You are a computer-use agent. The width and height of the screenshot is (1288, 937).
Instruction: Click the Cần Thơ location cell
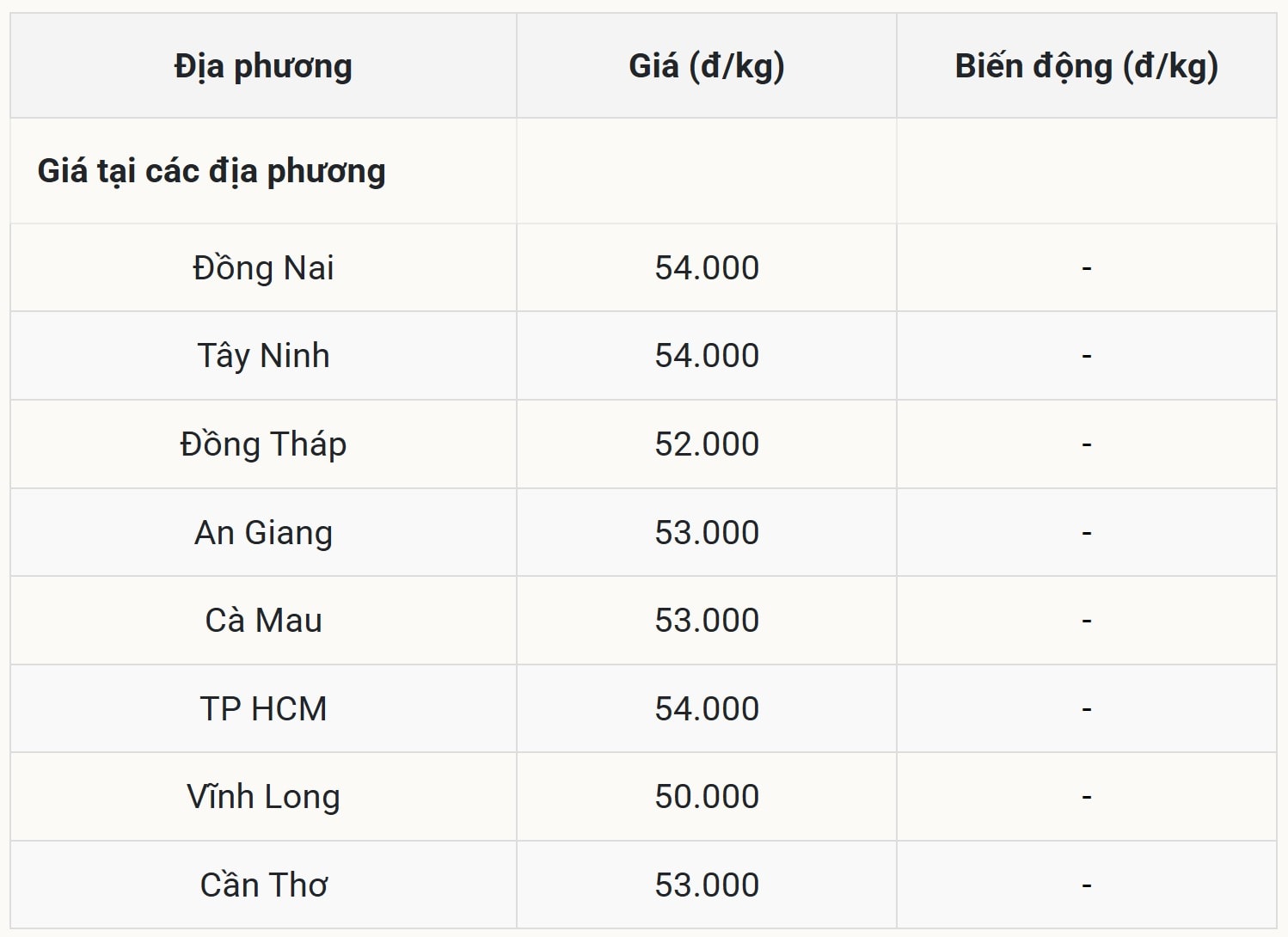(263, 885)
